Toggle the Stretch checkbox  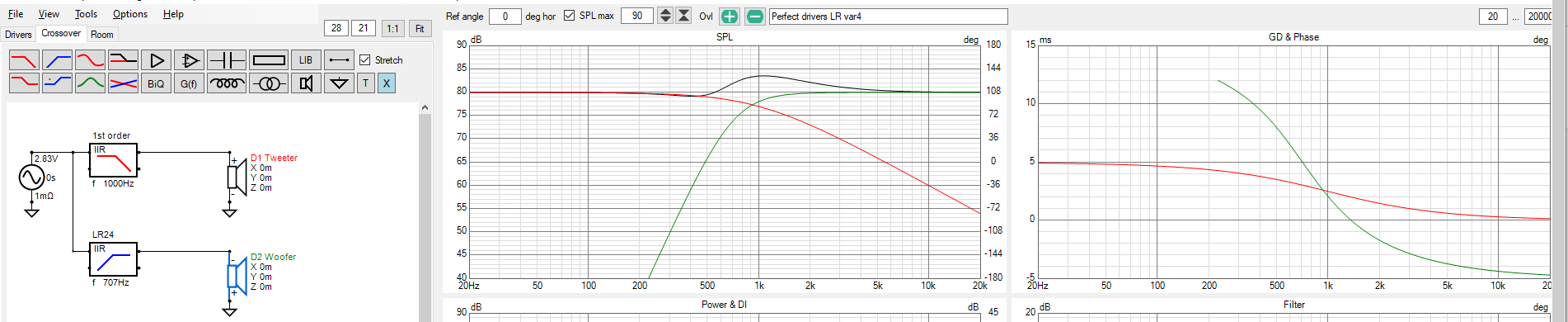(x=364, y=60)
